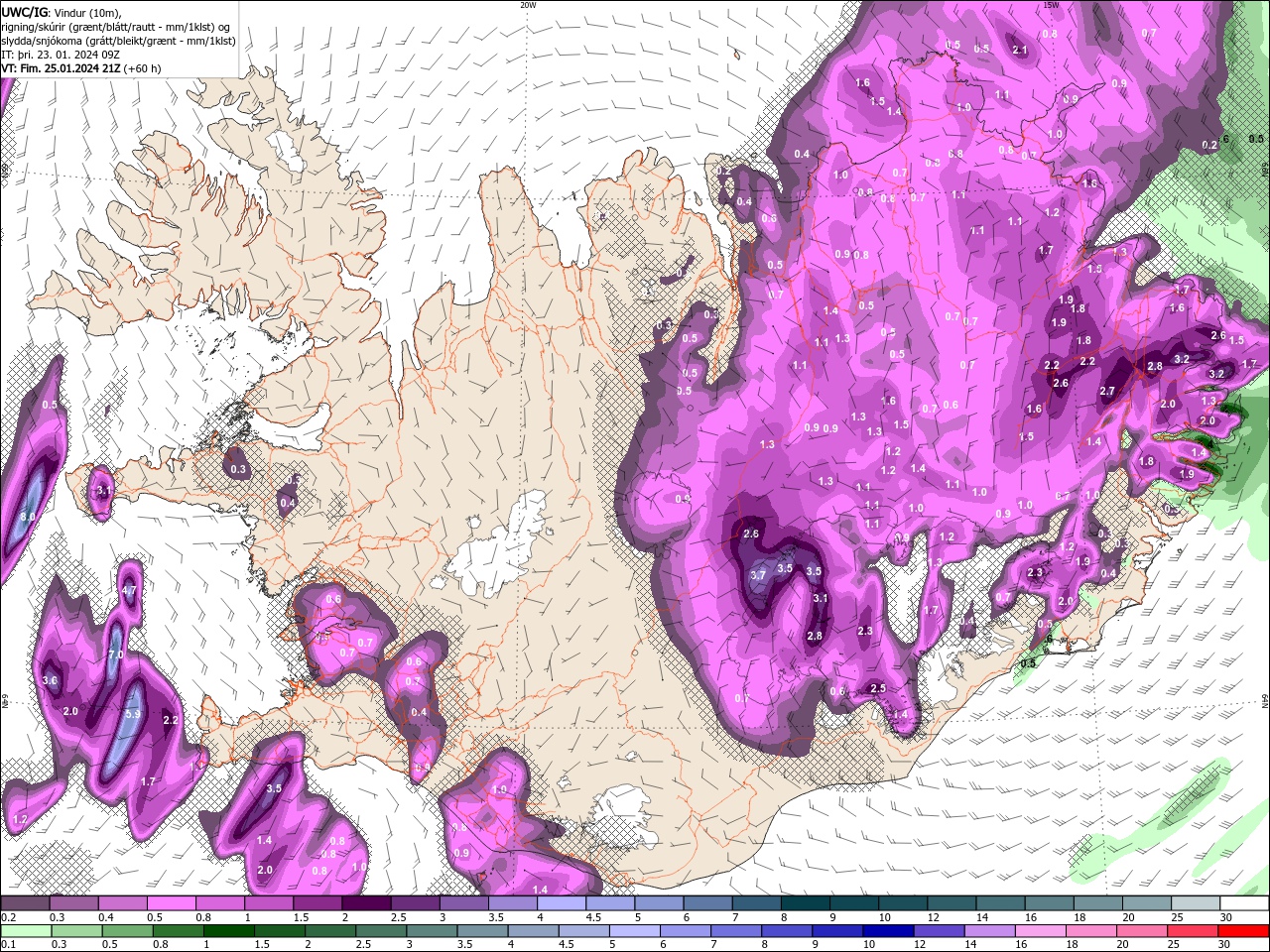
Task: Click the darkest purple swatch labelled 2 in snow legend
Action: pos(365,903)
